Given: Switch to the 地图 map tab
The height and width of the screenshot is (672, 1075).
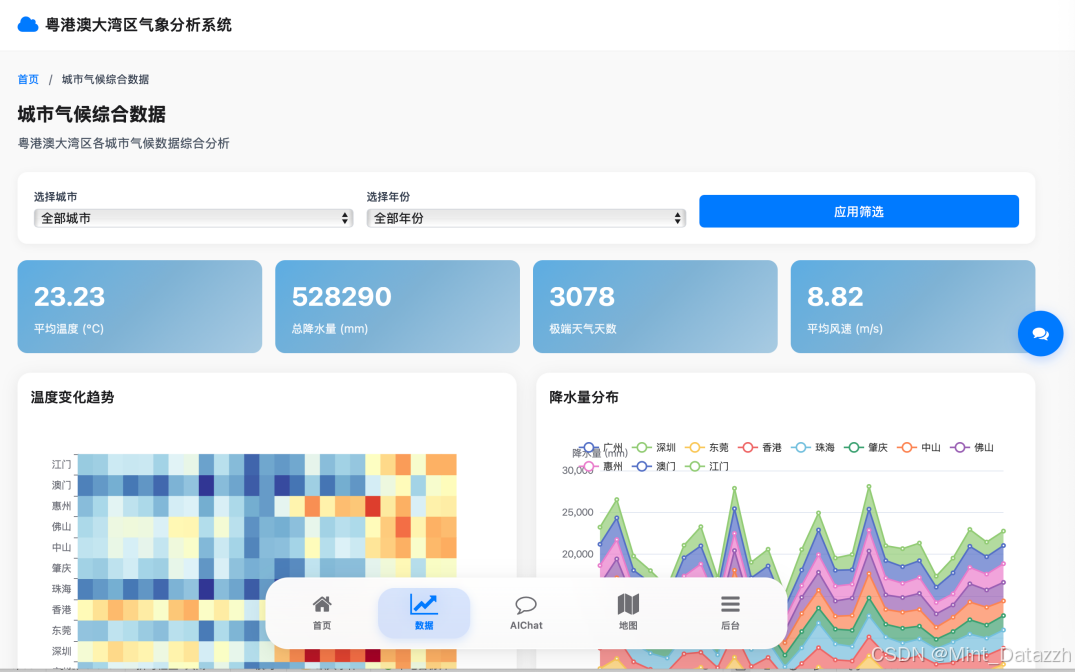Looking at the screenshot, I should tap(628, 613).
